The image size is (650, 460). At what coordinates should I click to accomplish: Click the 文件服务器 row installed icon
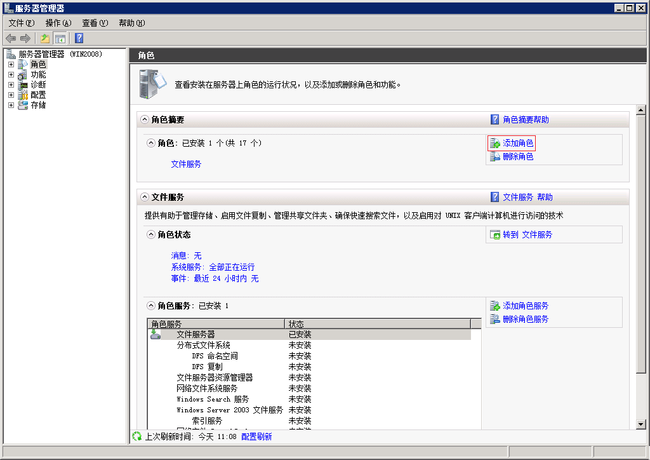coord(155,334)
